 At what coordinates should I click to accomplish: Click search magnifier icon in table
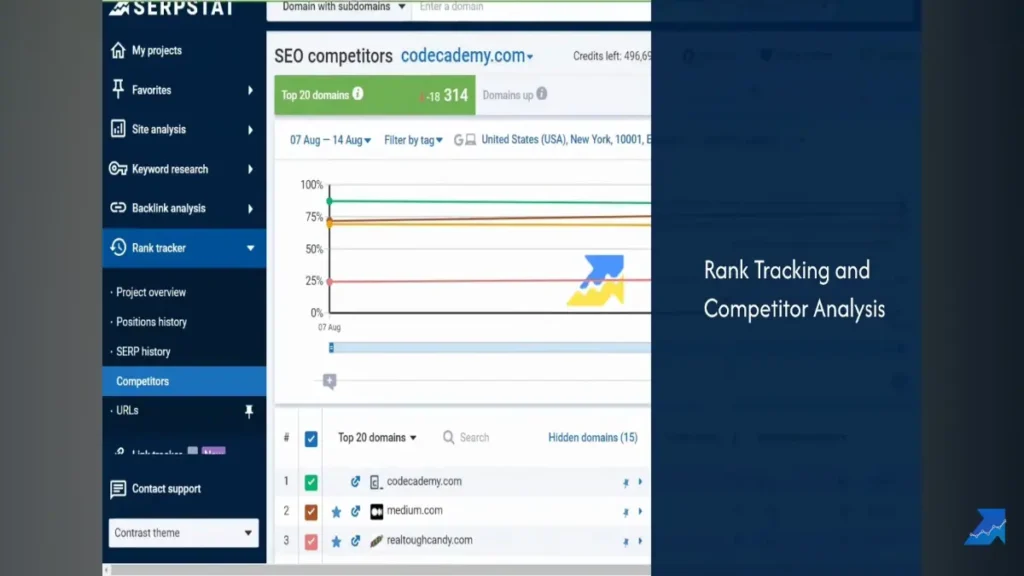point(448,437)
